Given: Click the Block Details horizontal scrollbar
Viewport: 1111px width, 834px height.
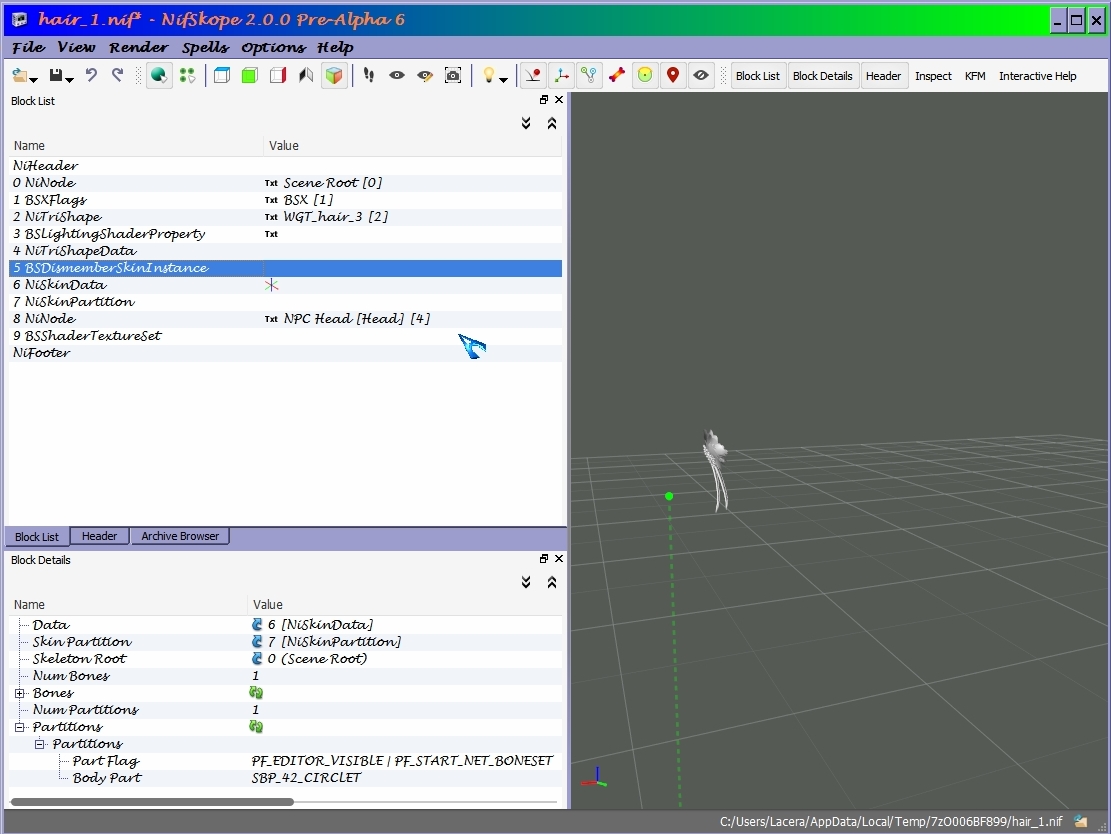Looking at the screenshot, I should [152, 801].
